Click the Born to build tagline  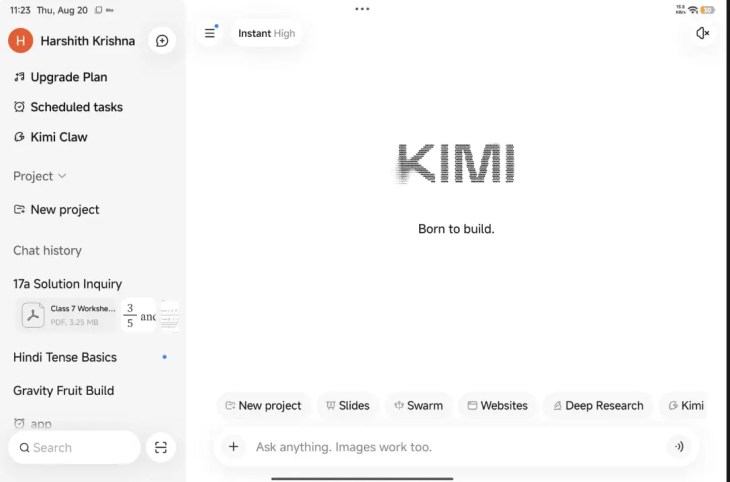tap(456, 229)
